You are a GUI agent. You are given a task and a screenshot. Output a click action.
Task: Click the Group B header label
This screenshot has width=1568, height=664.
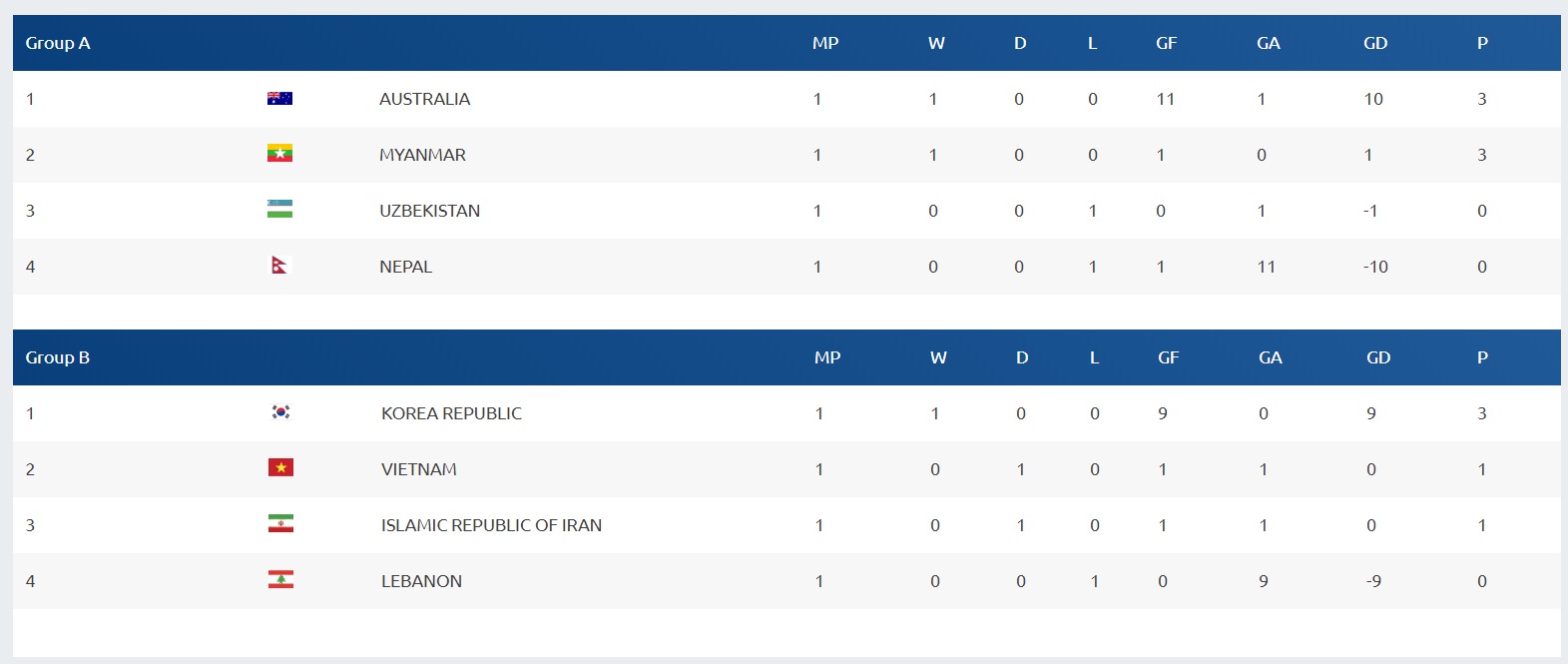58,357
